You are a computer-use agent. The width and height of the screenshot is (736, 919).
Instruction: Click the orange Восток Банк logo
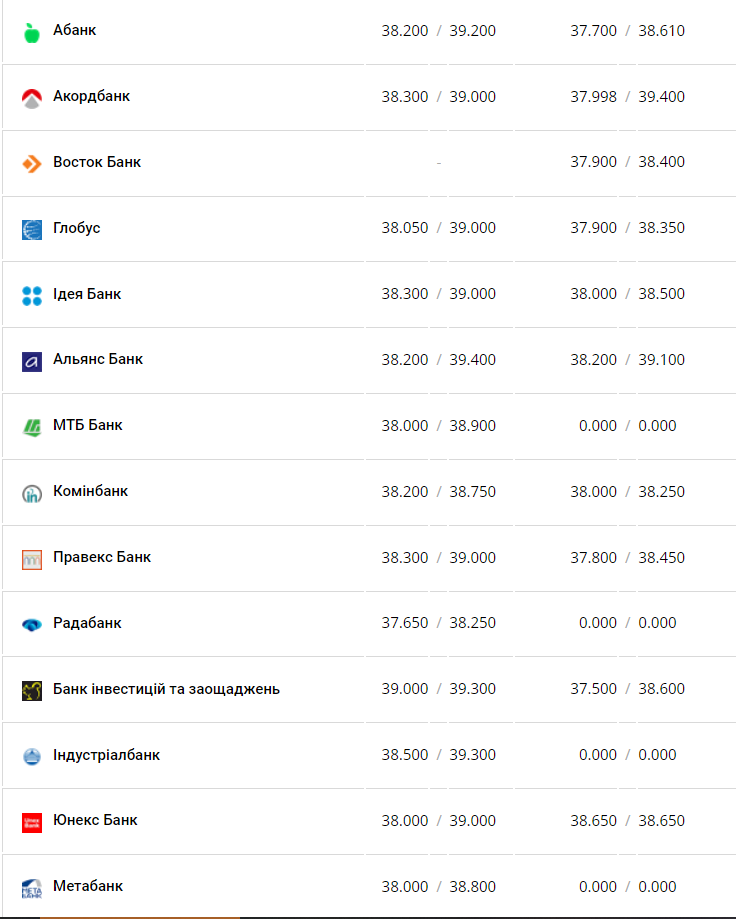point(32,163)
